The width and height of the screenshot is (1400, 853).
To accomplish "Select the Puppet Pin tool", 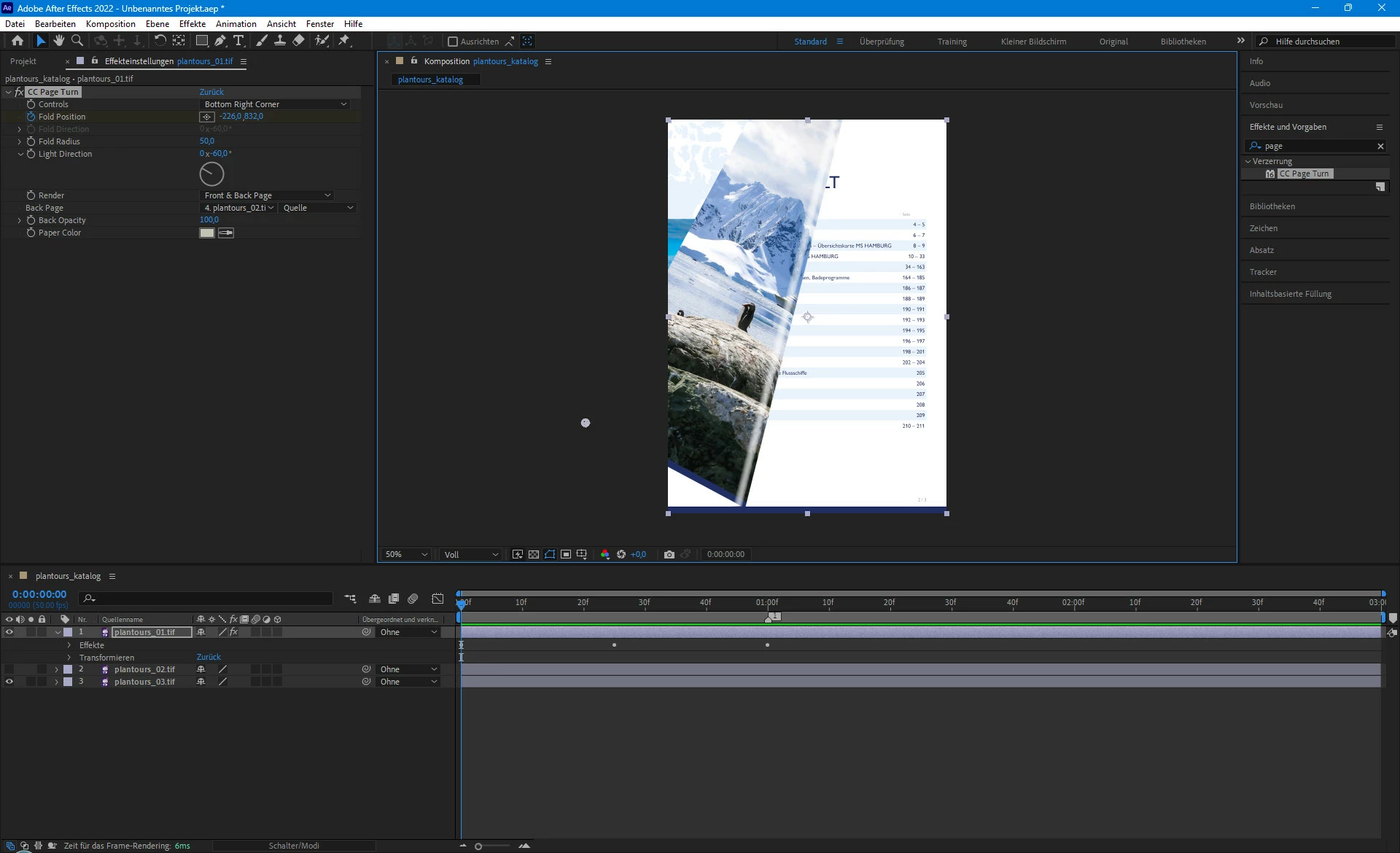I will click(344, 41).
